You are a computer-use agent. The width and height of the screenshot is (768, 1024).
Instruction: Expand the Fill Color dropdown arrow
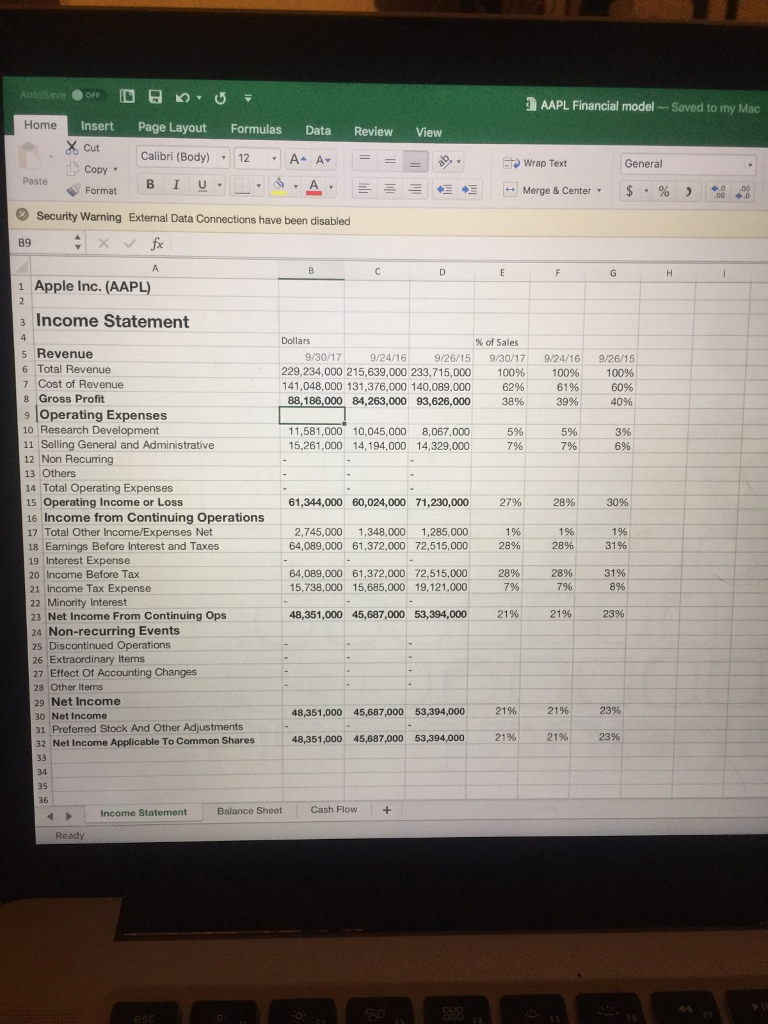(295, 188)
